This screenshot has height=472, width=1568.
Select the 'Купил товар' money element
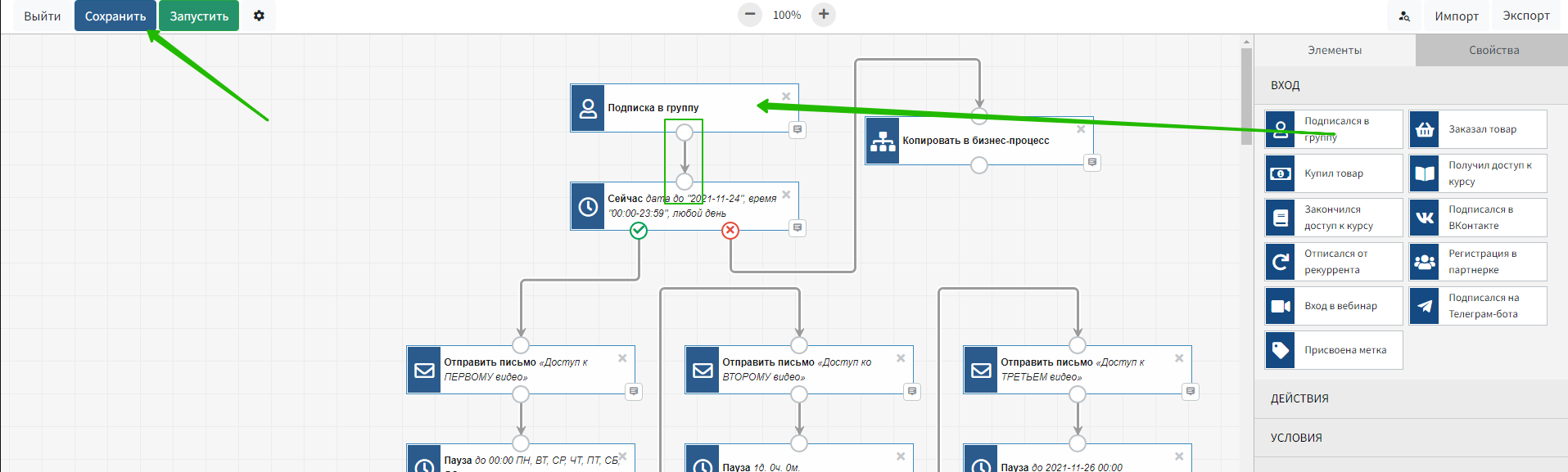(1333, 173)
